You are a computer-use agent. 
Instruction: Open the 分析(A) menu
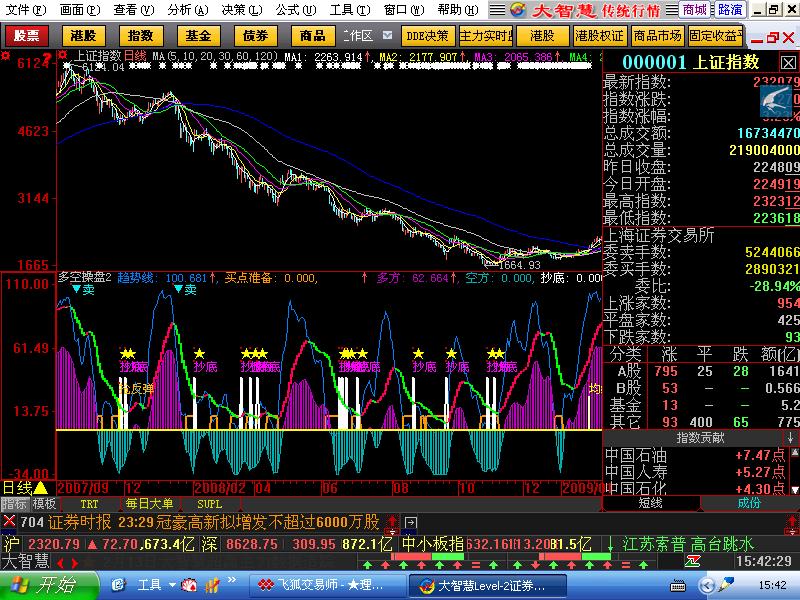tap(188, 10)
